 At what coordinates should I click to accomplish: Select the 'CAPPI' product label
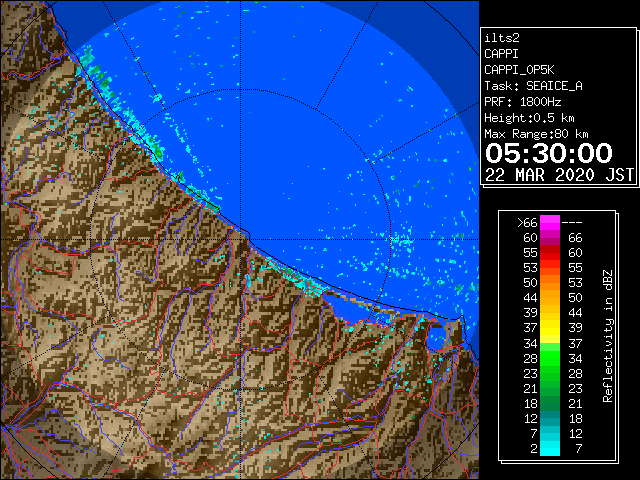tap(501, 54)
